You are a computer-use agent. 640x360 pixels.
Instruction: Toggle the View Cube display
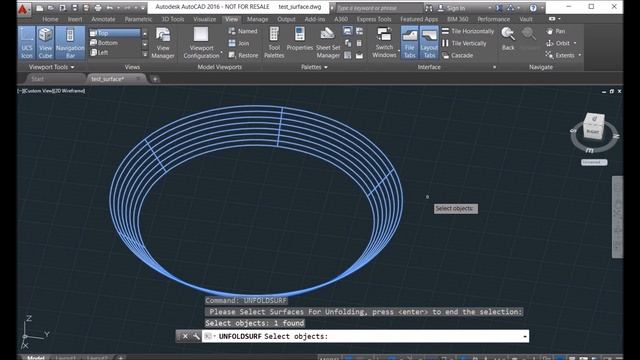pos(45,43)
